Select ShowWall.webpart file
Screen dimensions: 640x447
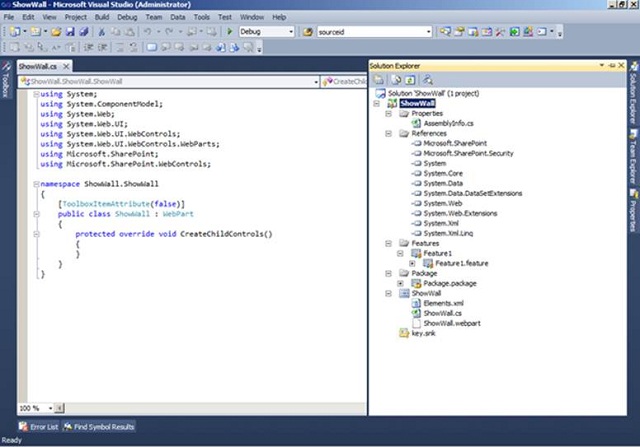tap(452, 323)
